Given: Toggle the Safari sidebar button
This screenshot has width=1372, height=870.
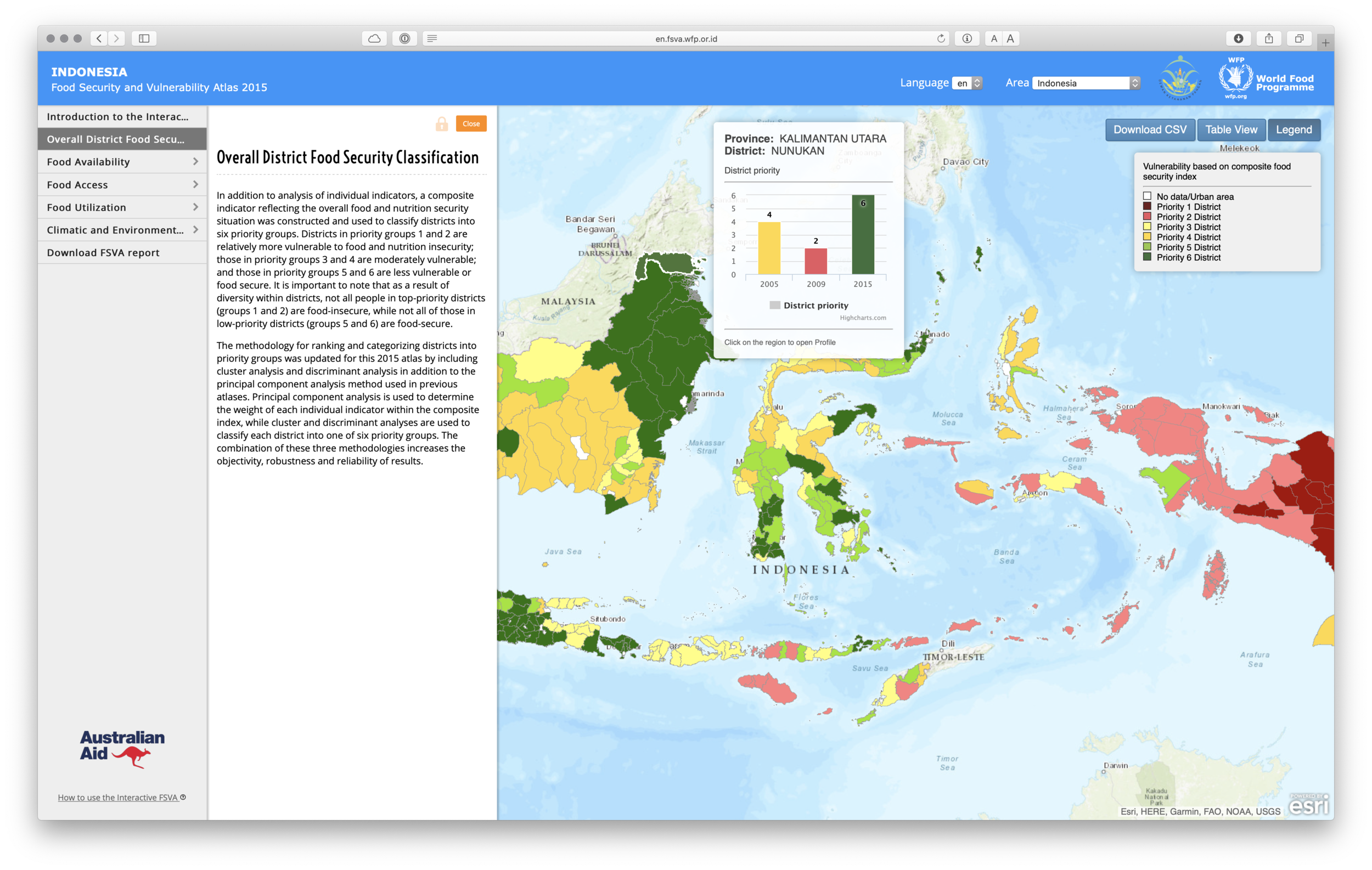Looking at the screenshot, I should click(144, 38).
